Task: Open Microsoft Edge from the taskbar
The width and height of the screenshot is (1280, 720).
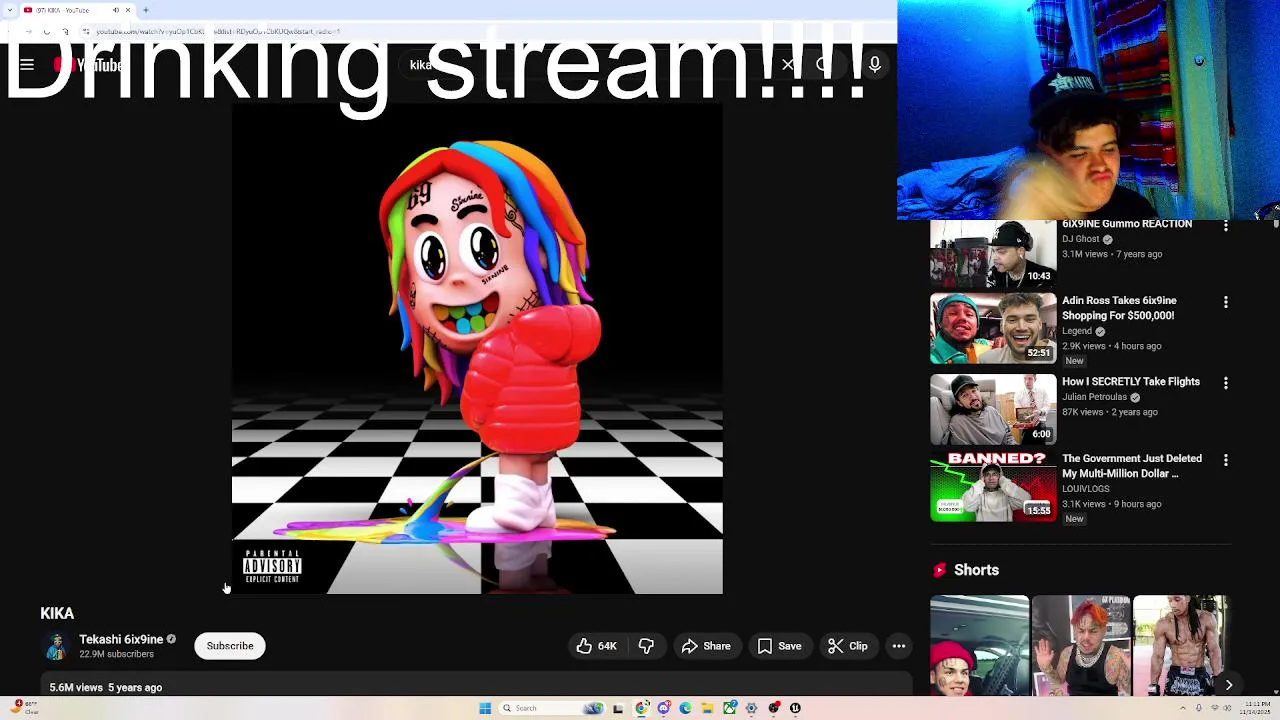Action: tap(685, 708)
